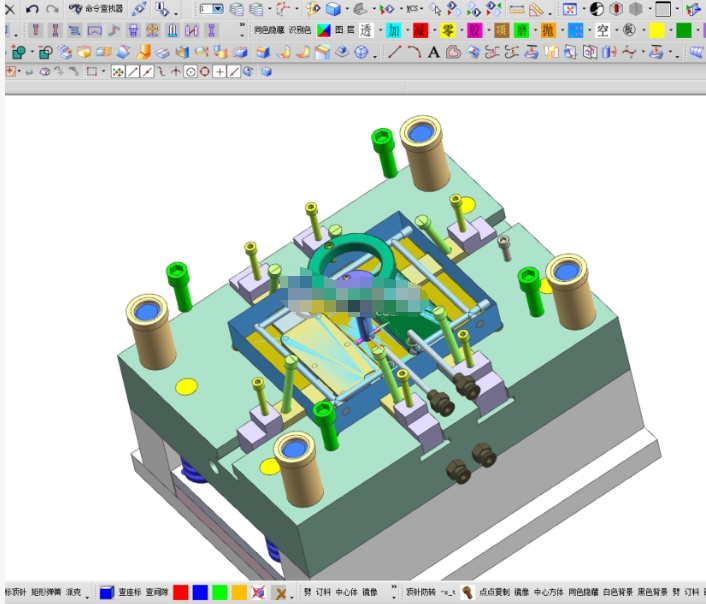Click the measure distance ruler icon

[x=516, y=9]
